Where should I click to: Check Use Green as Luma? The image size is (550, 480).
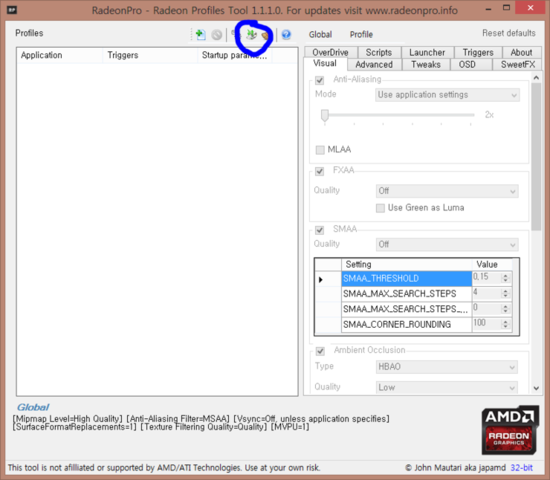click(380, 208)
